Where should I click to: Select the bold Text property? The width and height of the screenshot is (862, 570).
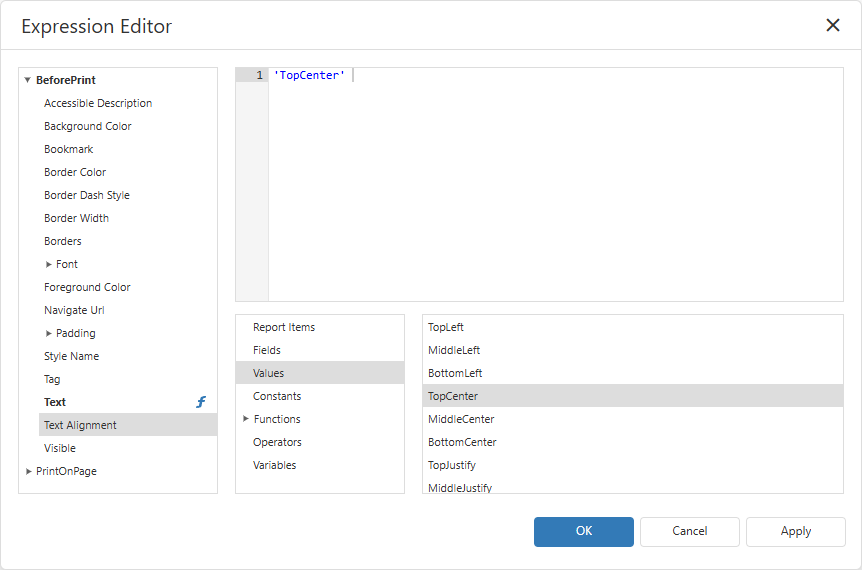[55, 402]
